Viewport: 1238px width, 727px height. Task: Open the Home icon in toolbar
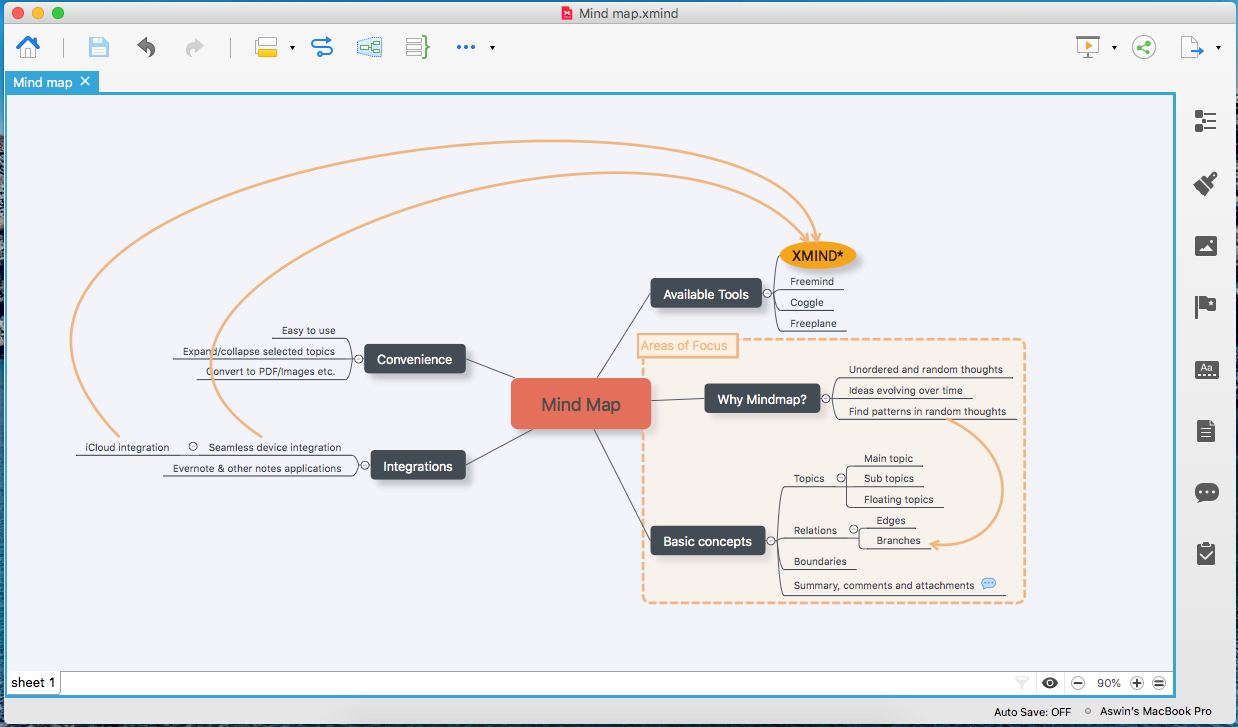(x=28, y=47)
